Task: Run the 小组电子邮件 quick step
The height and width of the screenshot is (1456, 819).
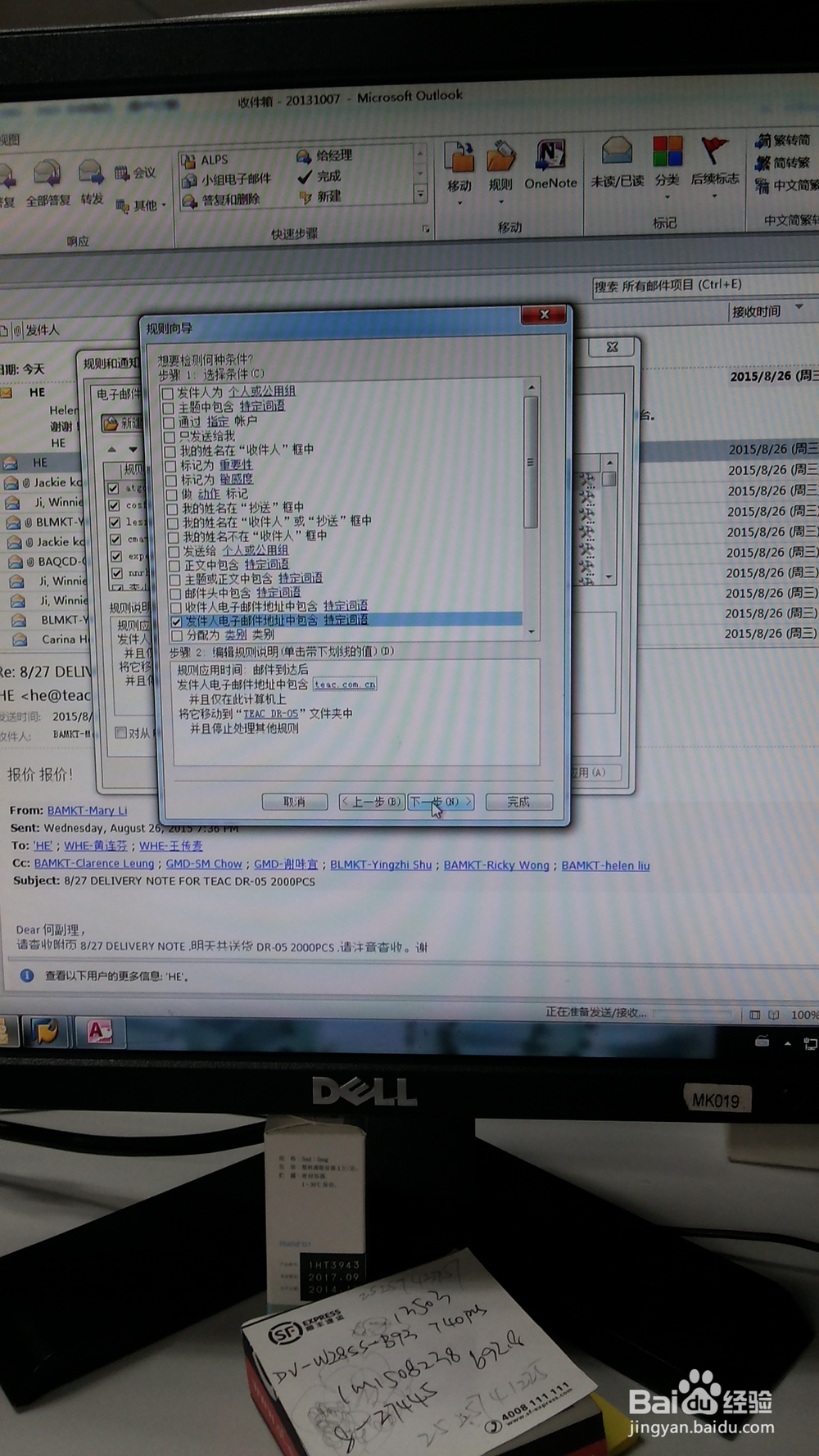Action: pyautogui.click(x=227, y=179)
